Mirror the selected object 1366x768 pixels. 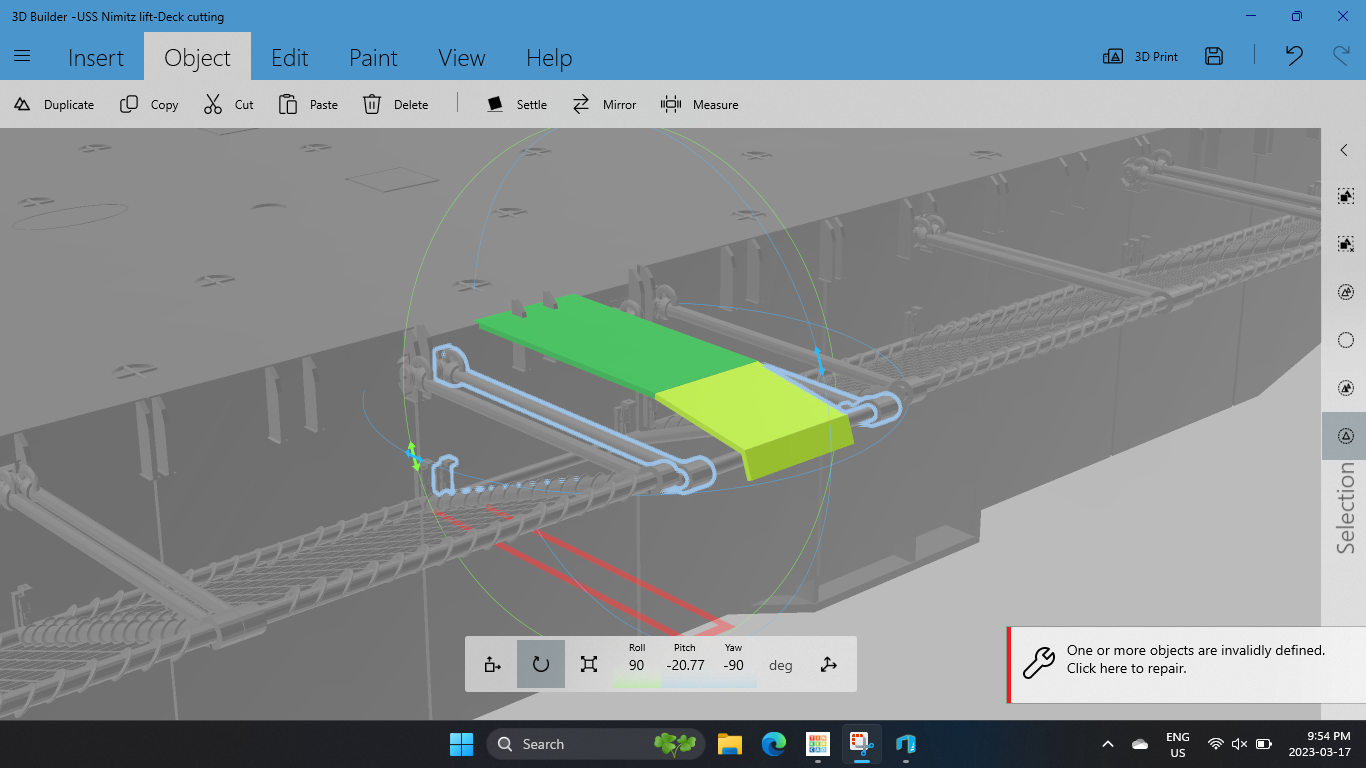pyautogui.click(x=604, y=104)
